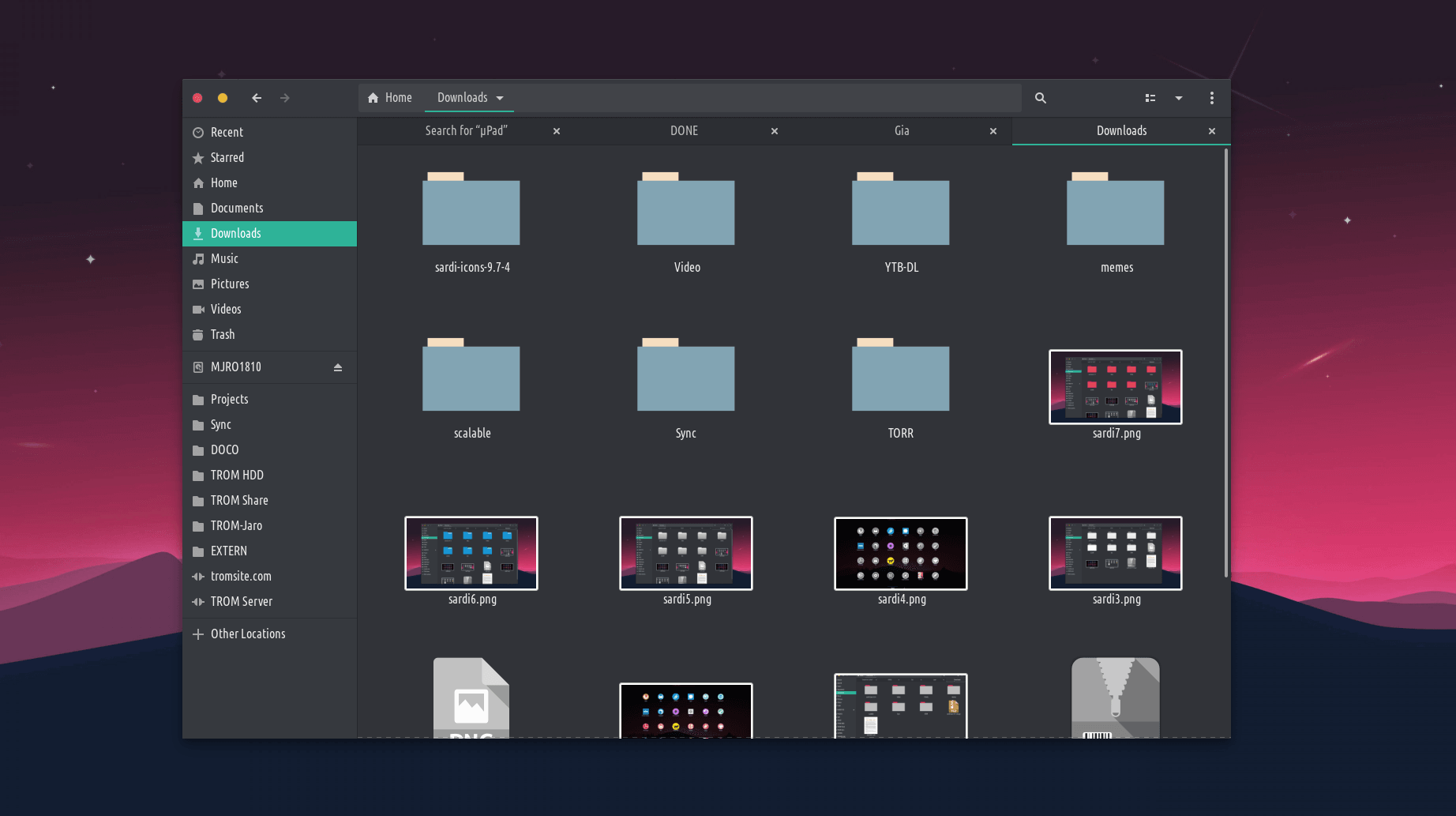1456x816 pixels.
Task: Click Home in the path bar
Action: [x=390, y=98]
